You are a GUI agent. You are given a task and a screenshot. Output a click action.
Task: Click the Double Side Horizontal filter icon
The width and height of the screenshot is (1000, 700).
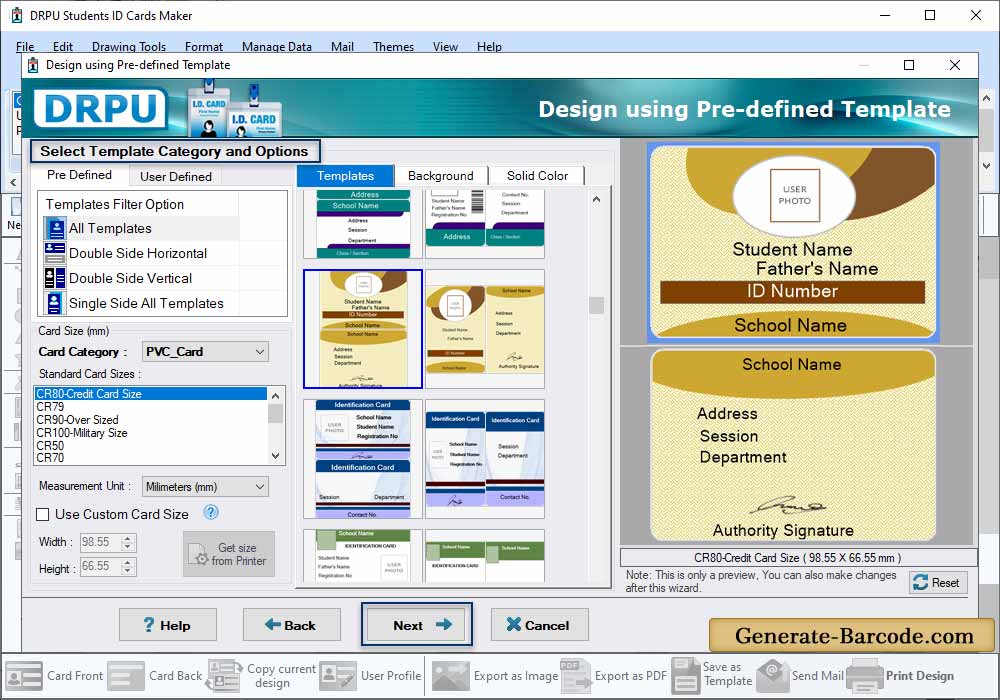(x=55, y=253)
